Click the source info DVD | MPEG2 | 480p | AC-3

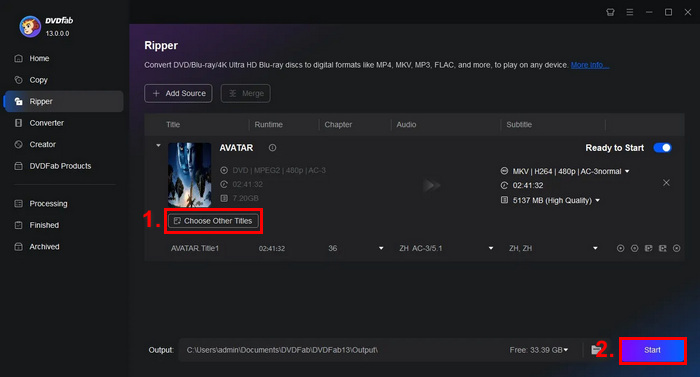(279, 170)
